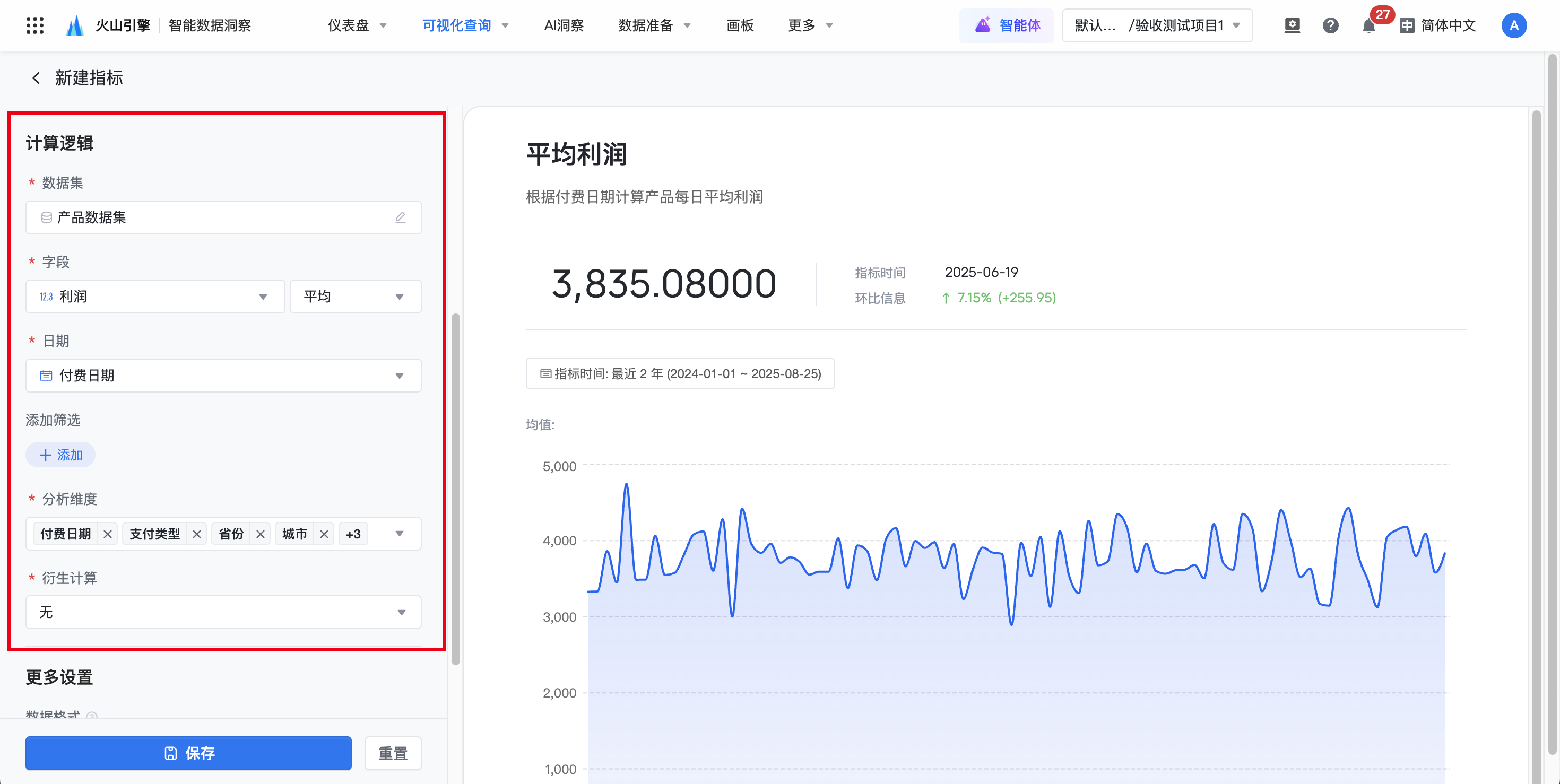Remove the 城市 dimension tag
Viewport: 1560px width, 784px height.
click(324, 534)
